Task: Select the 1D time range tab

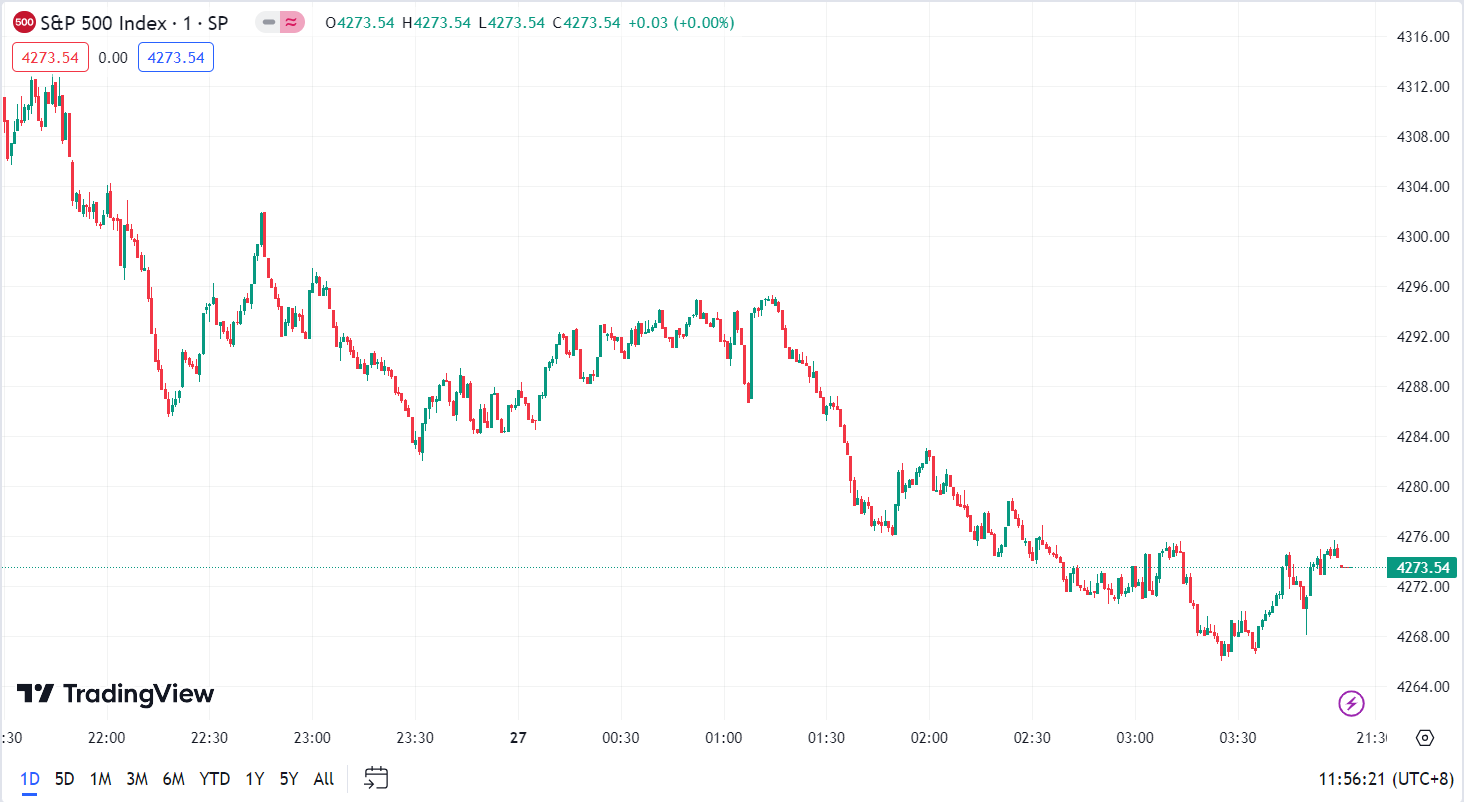Action: 30,778
